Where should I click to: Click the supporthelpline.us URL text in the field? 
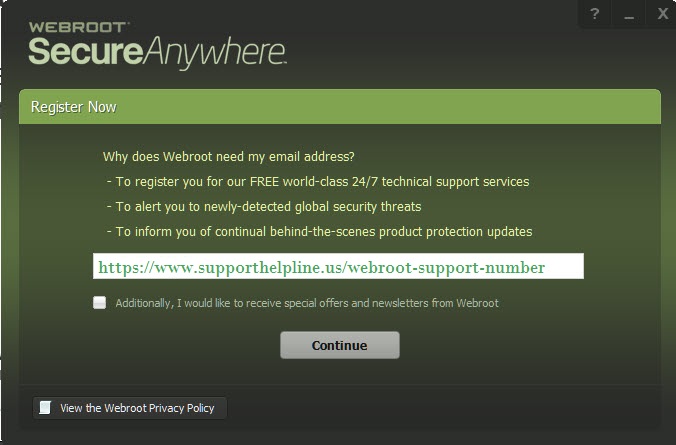(322, 268)
